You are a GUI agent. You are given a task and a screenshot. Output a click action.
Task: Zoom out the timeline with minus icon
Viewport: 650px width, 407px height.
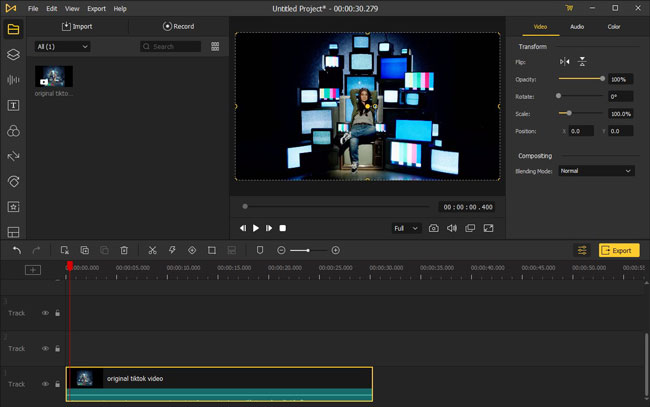pos(281,250)
